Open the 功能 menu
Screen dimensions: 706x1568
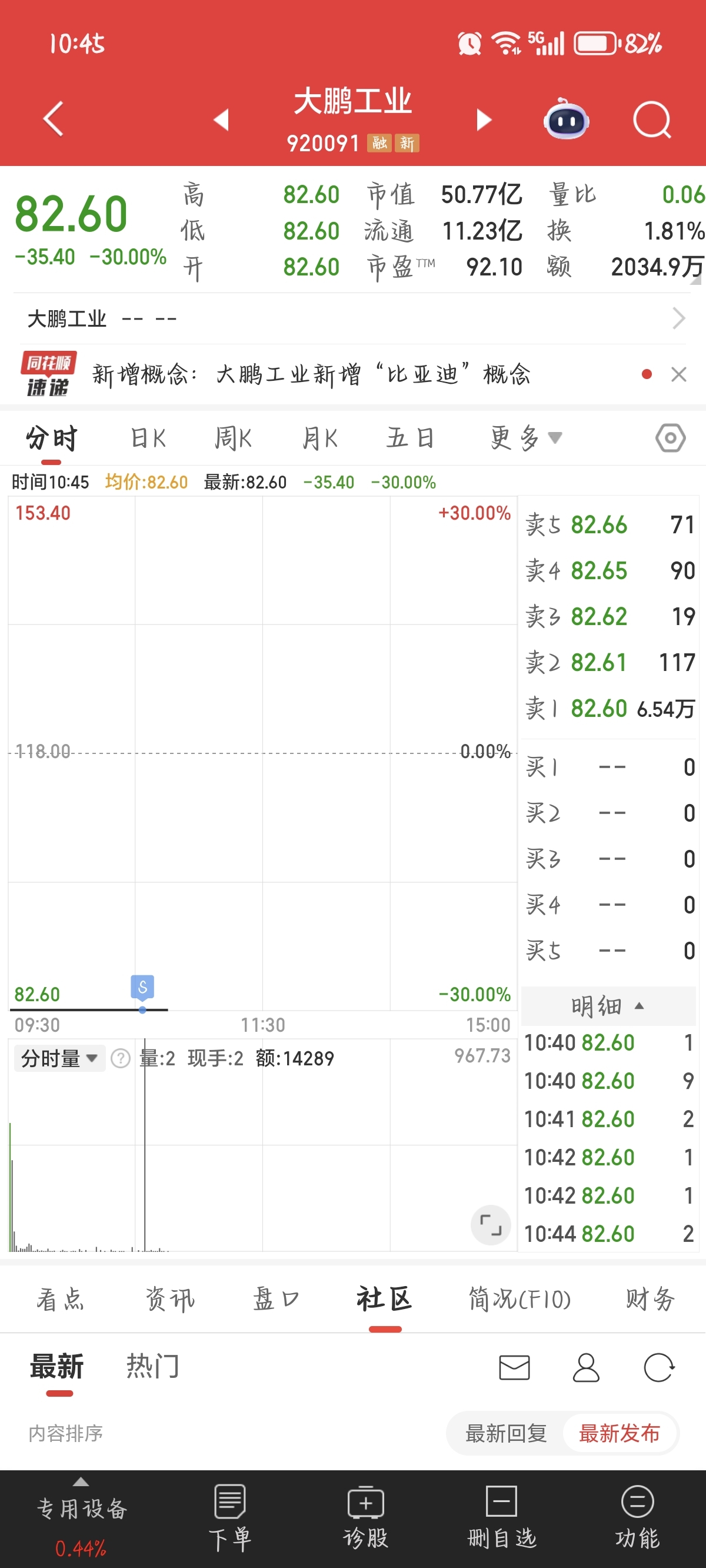pyautogui.click(x=637, y=1516)
